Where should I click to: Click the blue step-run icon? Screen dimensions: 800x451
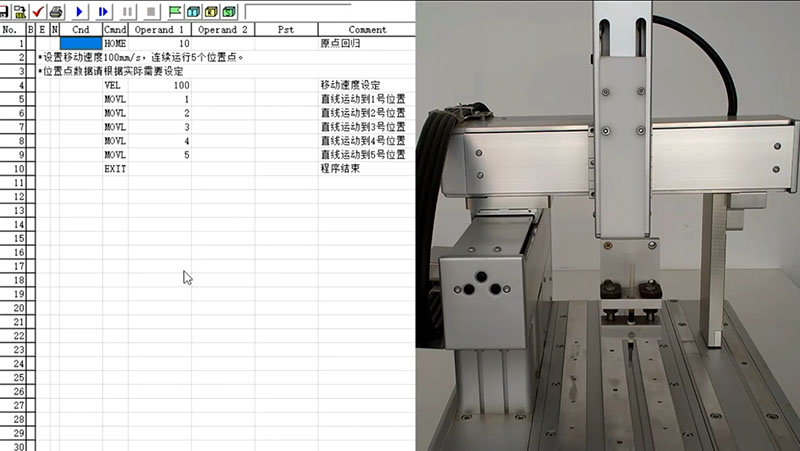click(104, 11)
